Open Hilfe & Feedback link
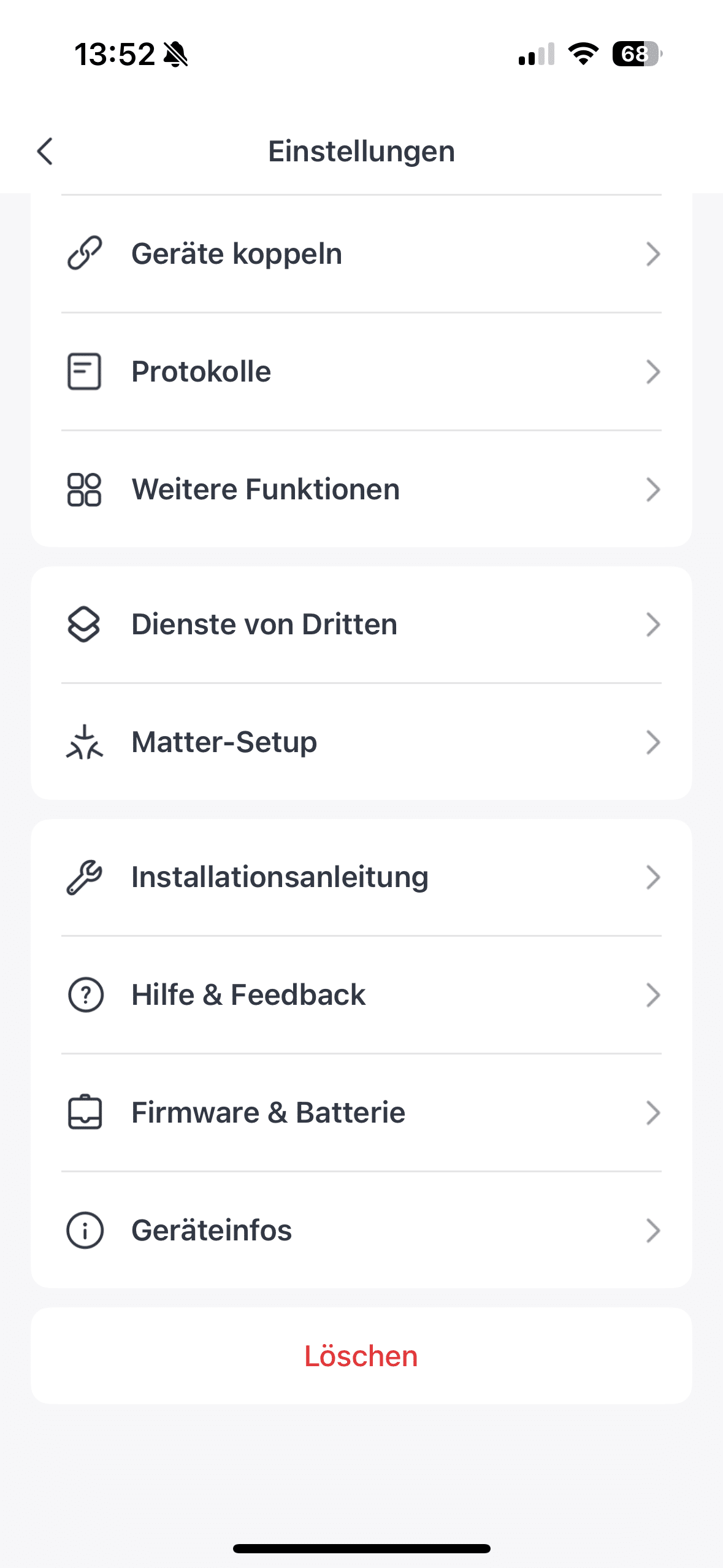Image resolution: width=723 pixels, height=1568 pixels. pyautogui.click(x=248, y=994)
